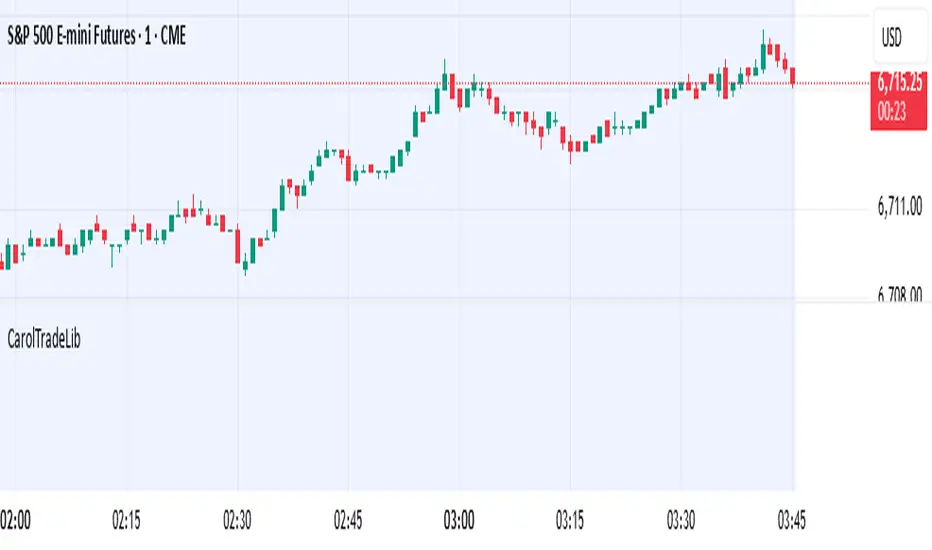
Task: Open the USD currency selector
Action: pos(890,40)
